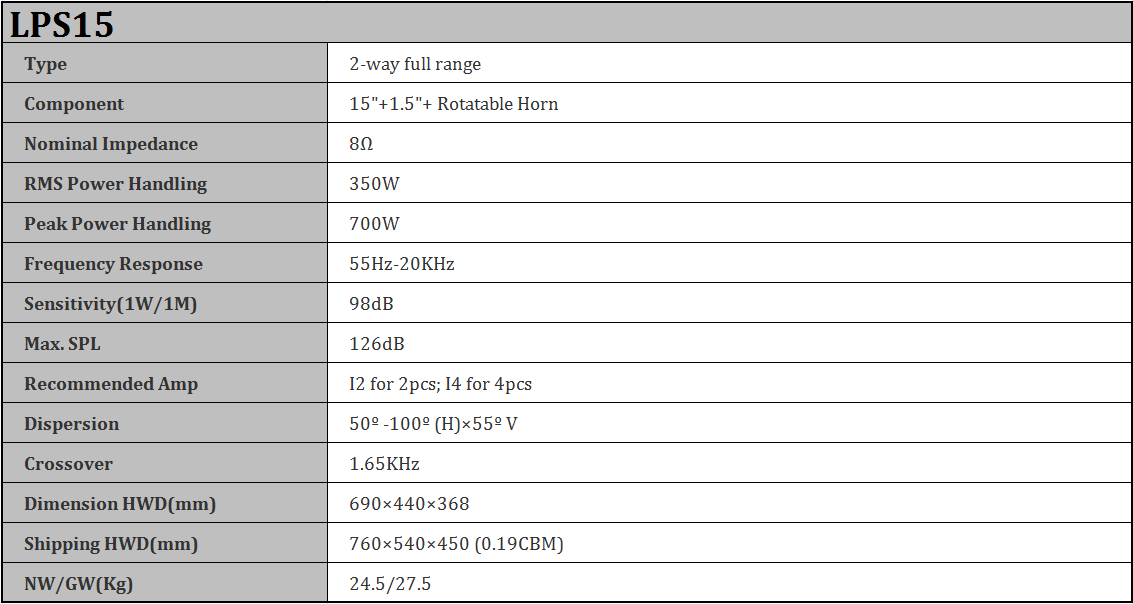Image resolution: width=1133 pixels, height=604 pixels.
Task: Click the 55Hz-20KHz value cell
Action: click(402, 264)
